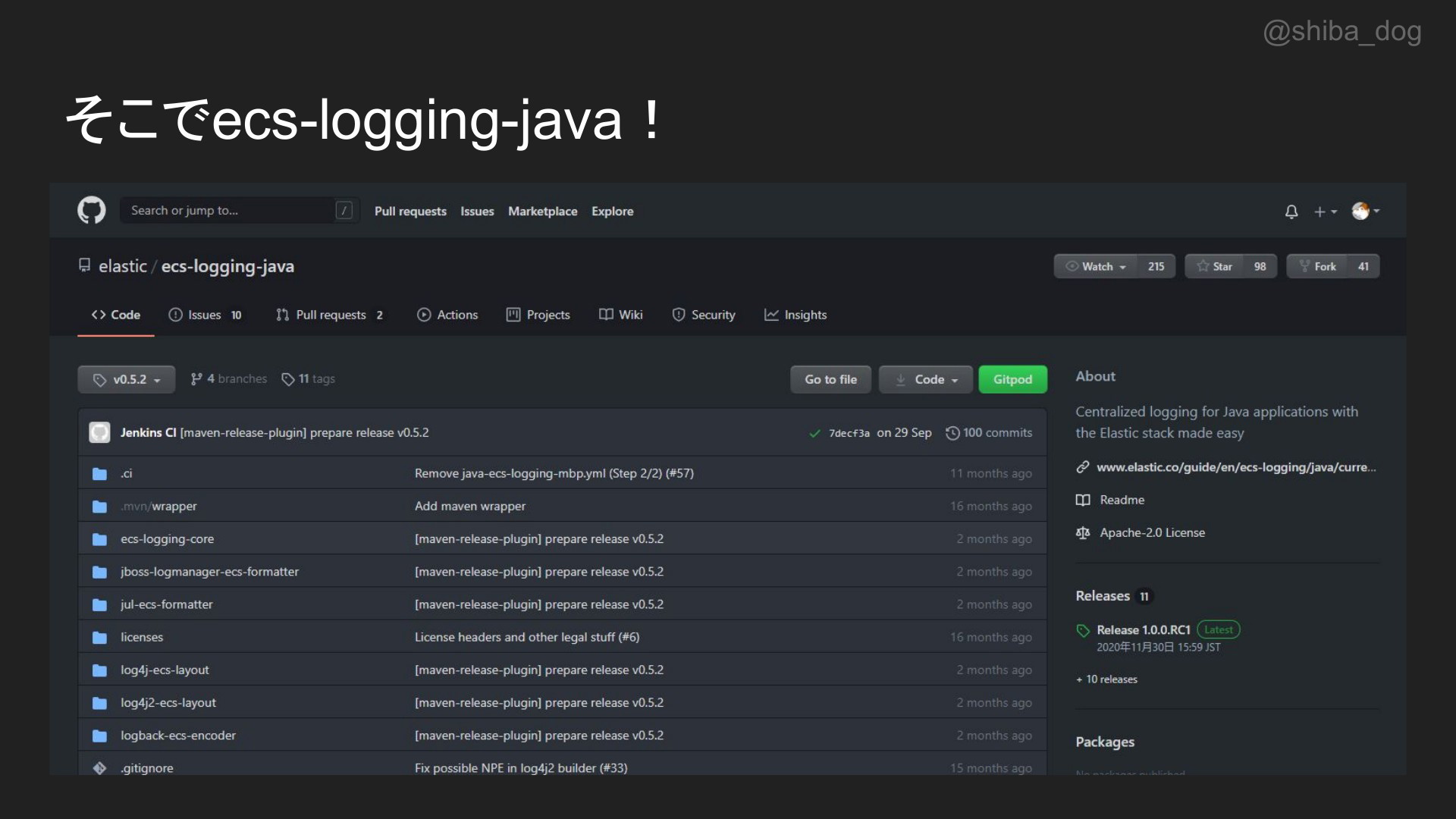Switch to the Actions tab
This screenshot has width=1456, height=819.
click(x=447, y=315)
